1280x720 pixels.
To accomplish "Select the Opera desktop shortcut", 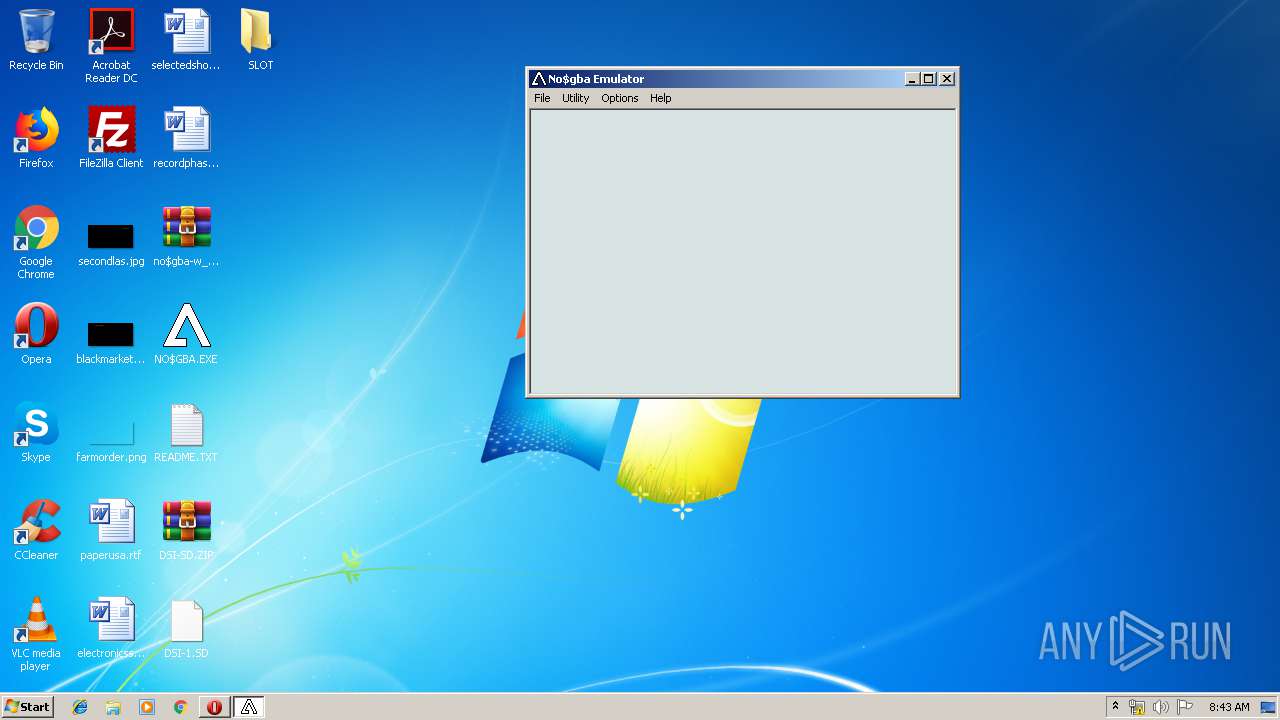I will [x=36, y=334].
